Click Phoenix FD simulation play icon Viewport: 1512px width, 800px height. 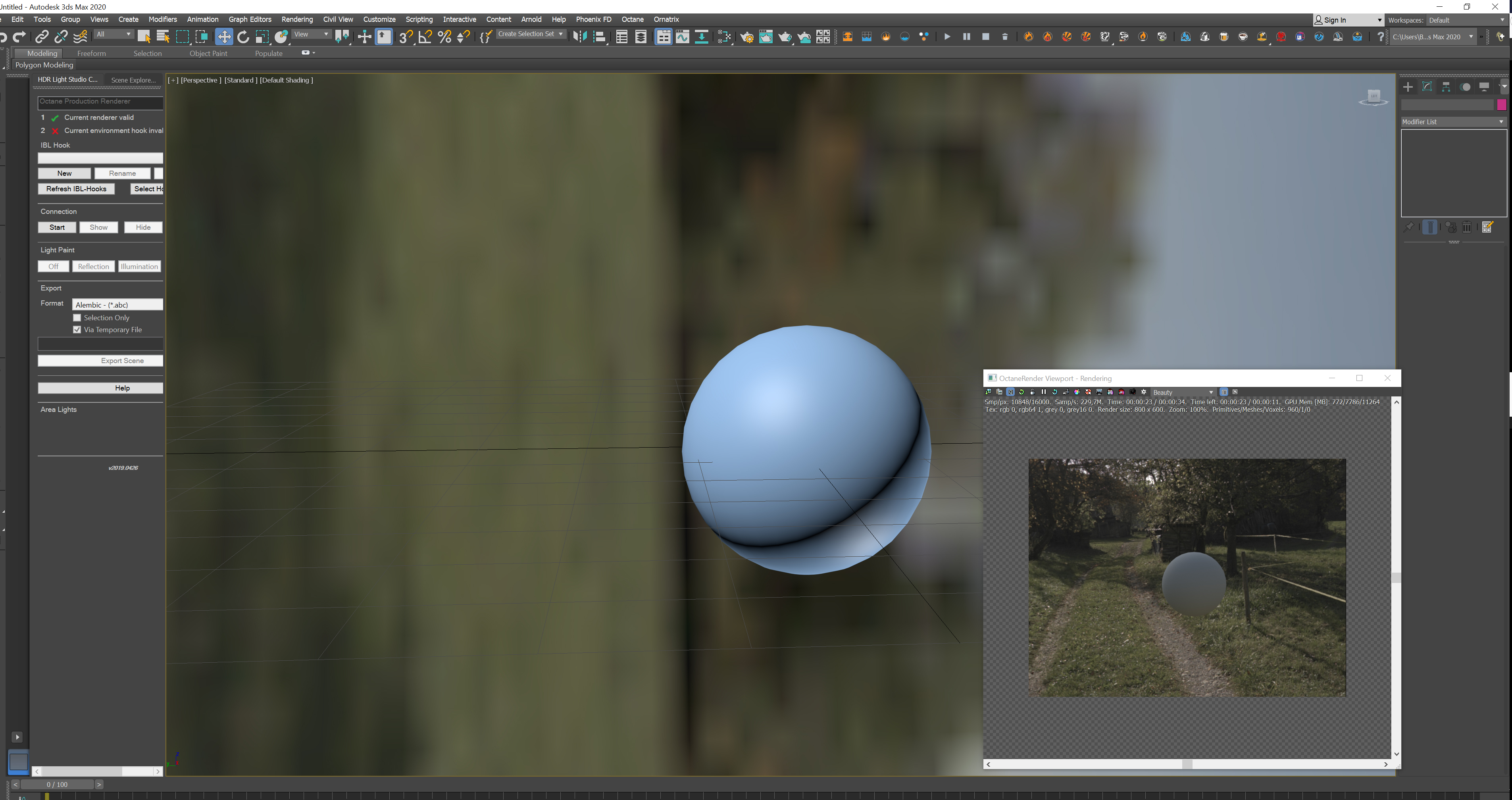(947, 37)
